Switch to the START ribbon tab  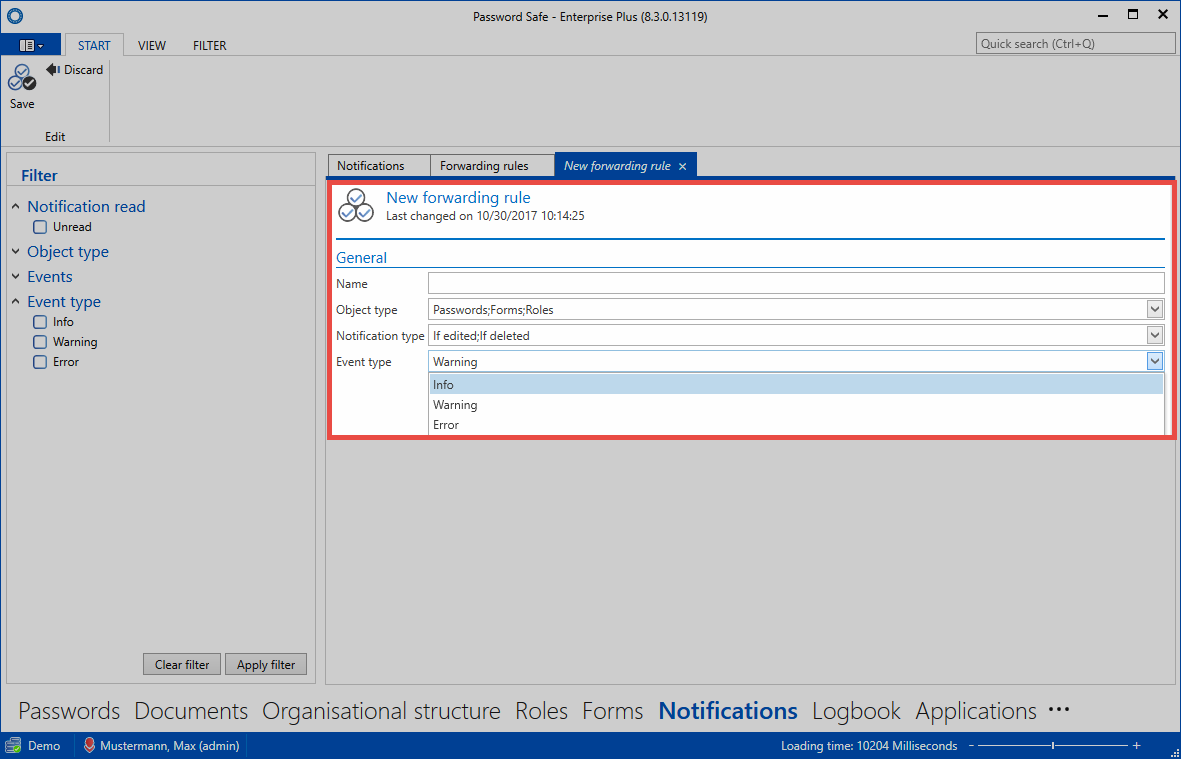[94, 45]
